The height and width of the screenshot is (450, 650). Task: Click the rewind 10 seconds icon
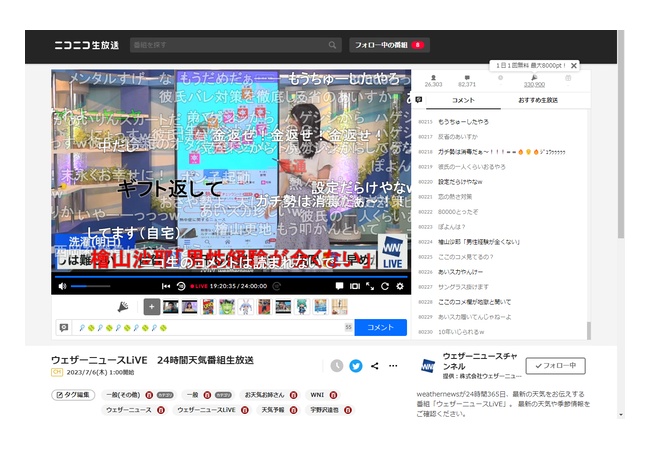pyautogui.click(x=181, y=286)
